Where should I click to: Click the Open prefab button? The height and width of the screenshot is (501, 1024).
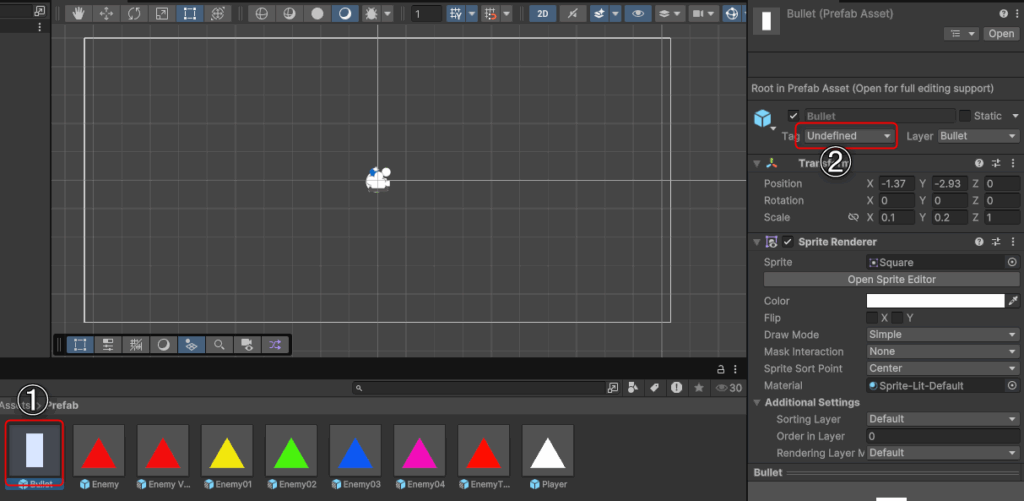tap(1000, 33)
